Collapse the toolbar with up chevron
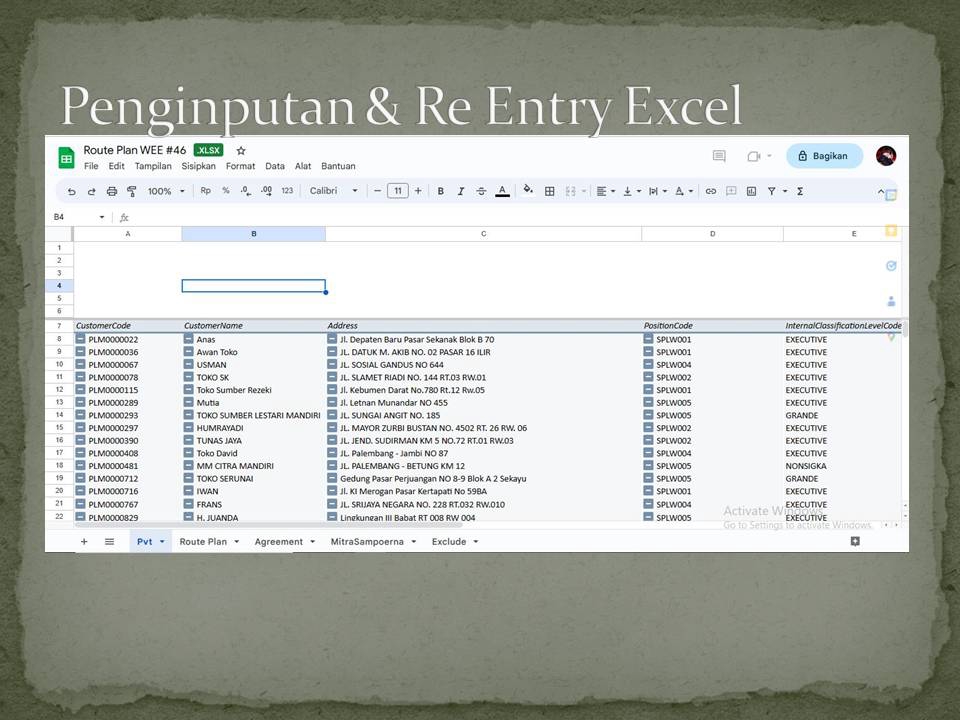Viewport: 960px width, 720px height. [881, 191]
